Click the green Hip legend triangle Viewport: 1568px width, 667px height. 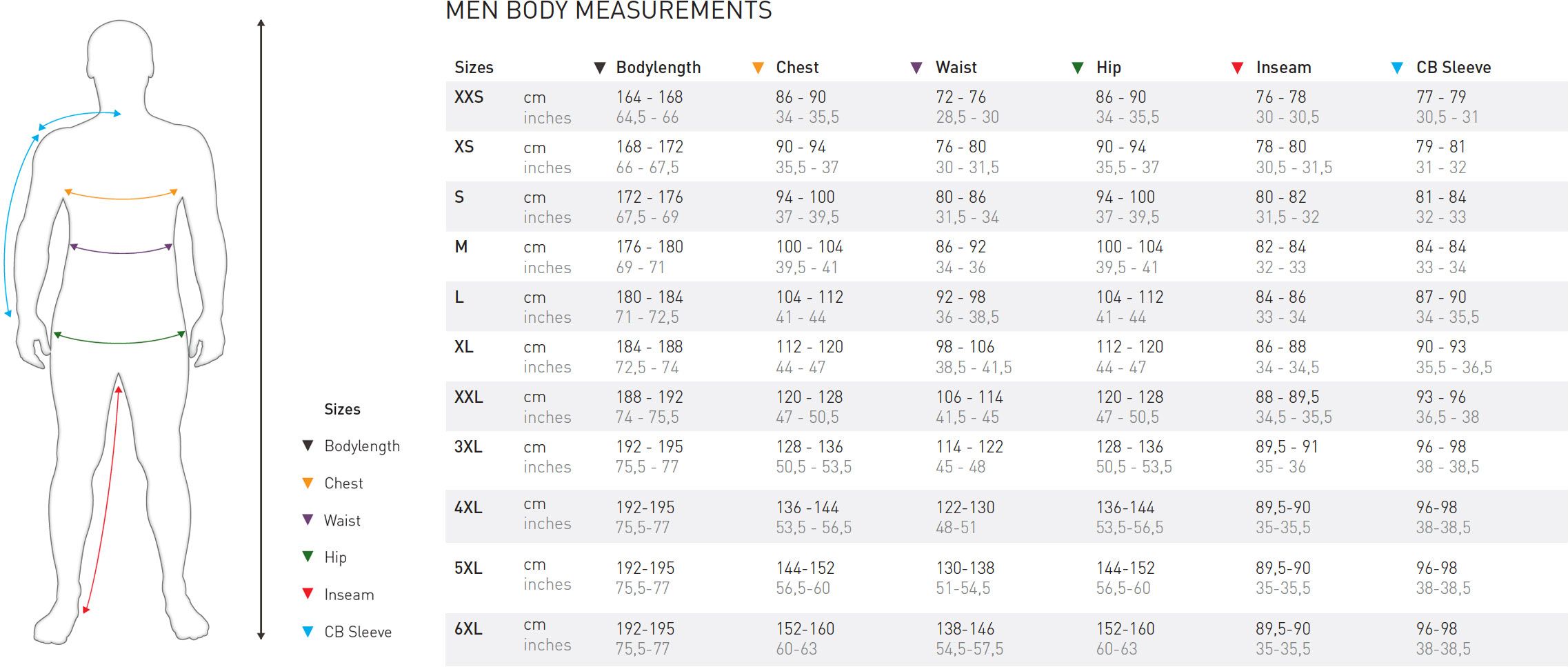[308, 557]
